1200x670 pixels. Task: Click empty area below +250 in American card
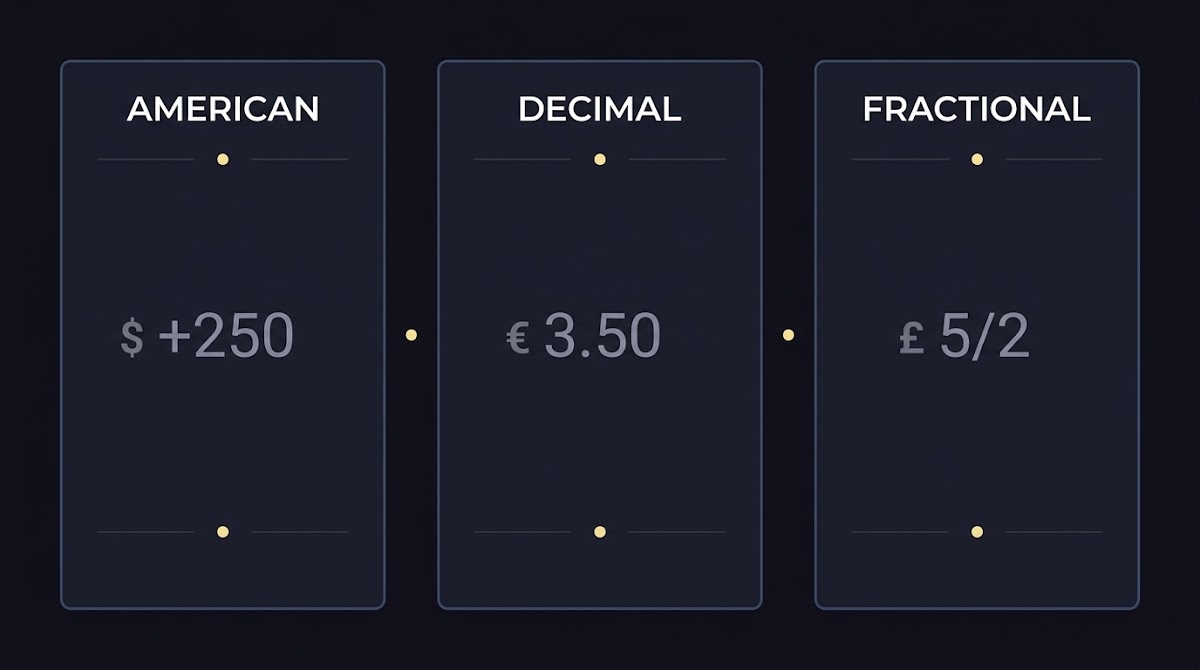(223, 440)
